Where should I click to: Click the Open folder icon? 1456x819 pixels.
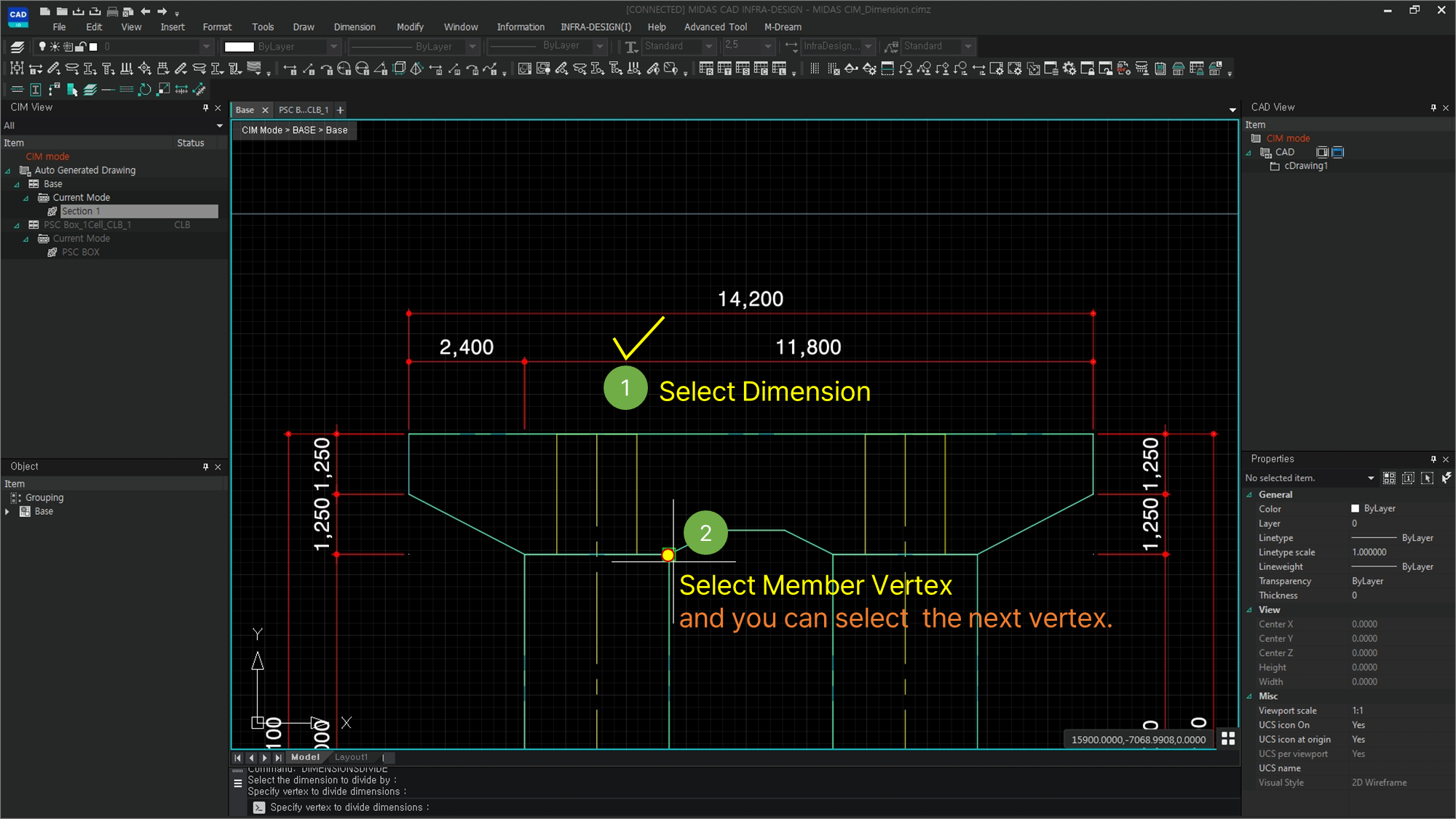click(x=62, y=11)
